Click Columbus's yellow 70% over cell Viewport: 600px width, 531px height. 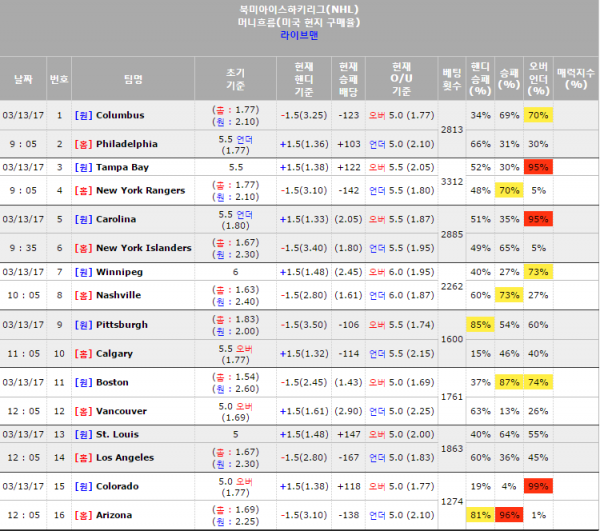coord(538,115)
